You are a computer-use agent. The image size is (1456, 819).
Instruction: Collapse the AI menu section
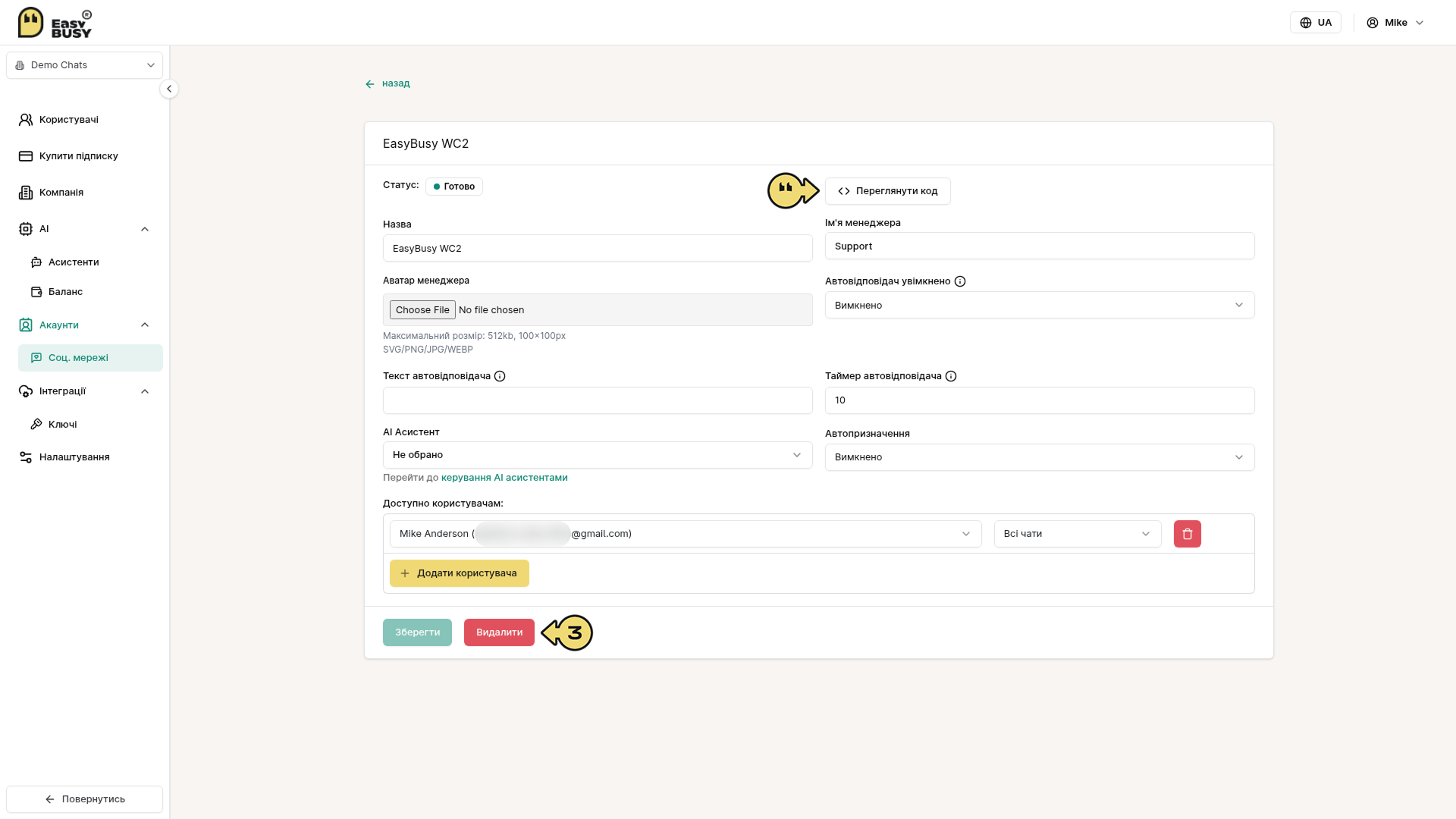(145, 229)
